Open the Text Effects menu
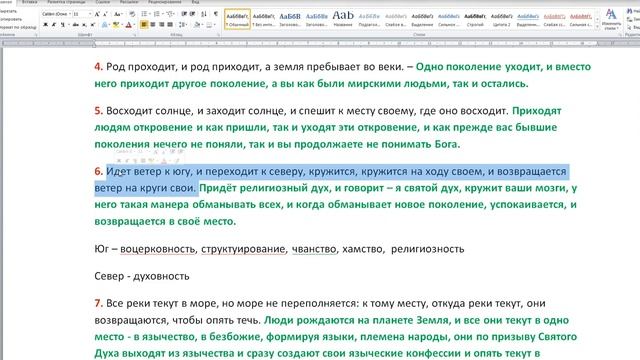Screen dimensions: 640x360 [105, 25]
